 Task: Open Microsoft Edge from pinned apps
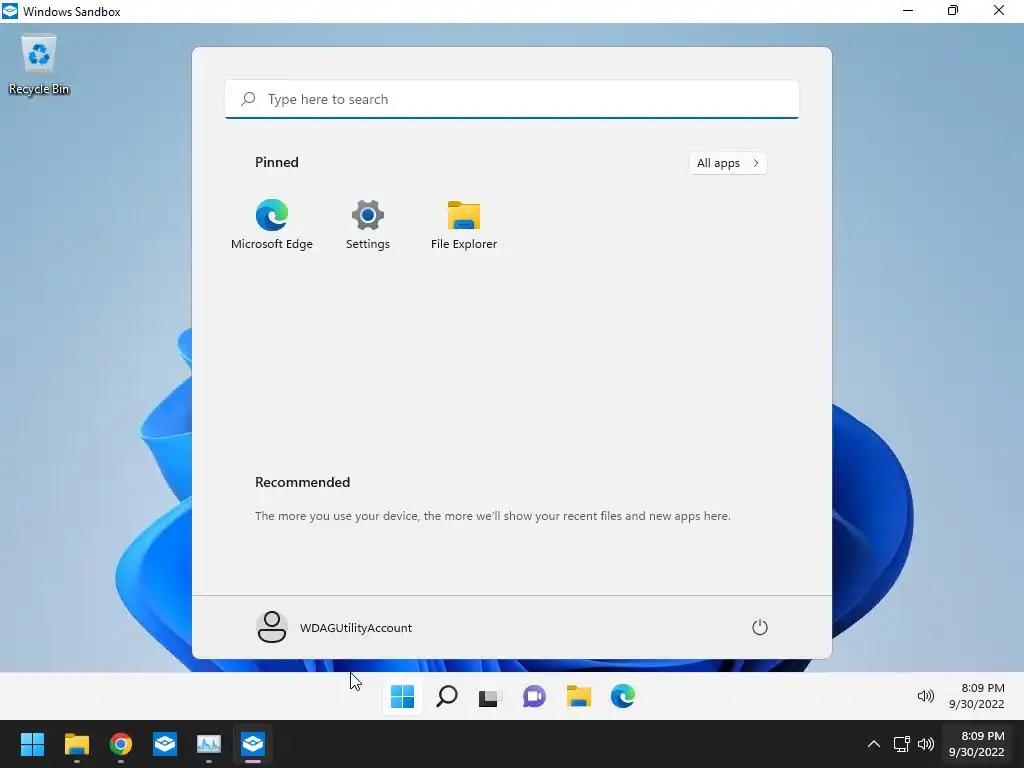[272, 224]
